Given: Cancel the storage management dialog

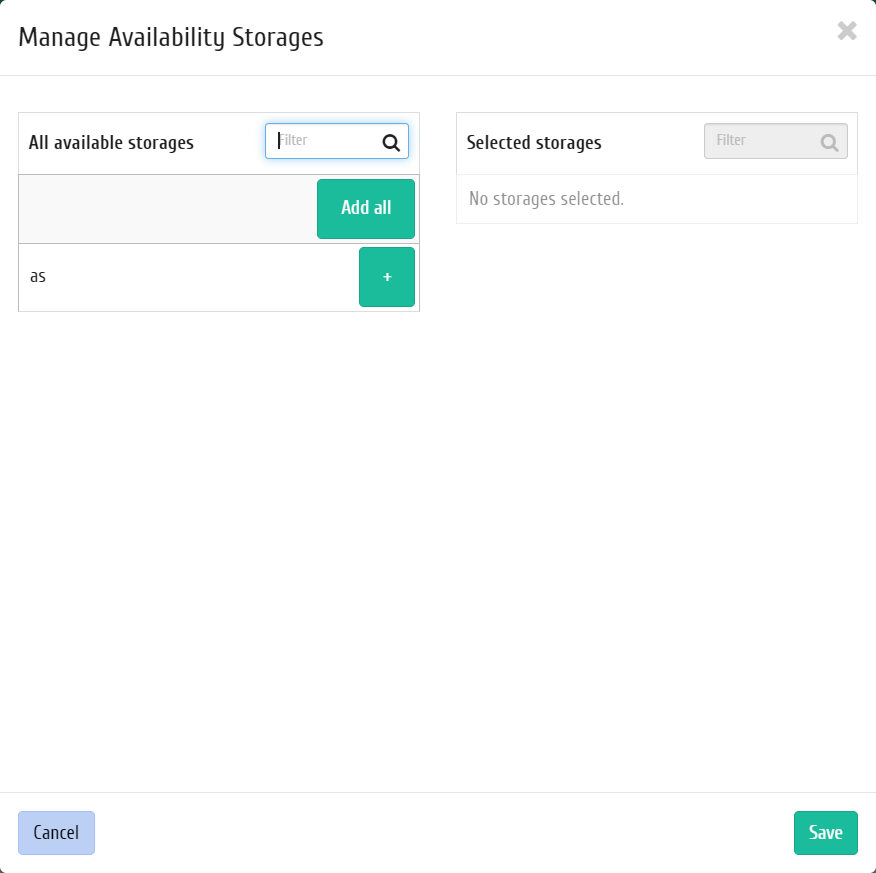Looking at the screenshot, I should pyautogui.click(x=56, y=833).
